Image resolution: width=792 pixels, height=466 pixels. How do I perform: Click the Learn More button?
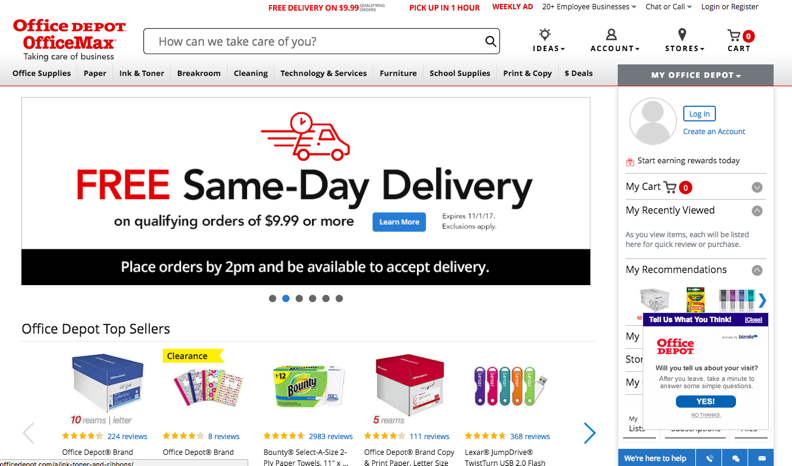[x=399, y=222]
